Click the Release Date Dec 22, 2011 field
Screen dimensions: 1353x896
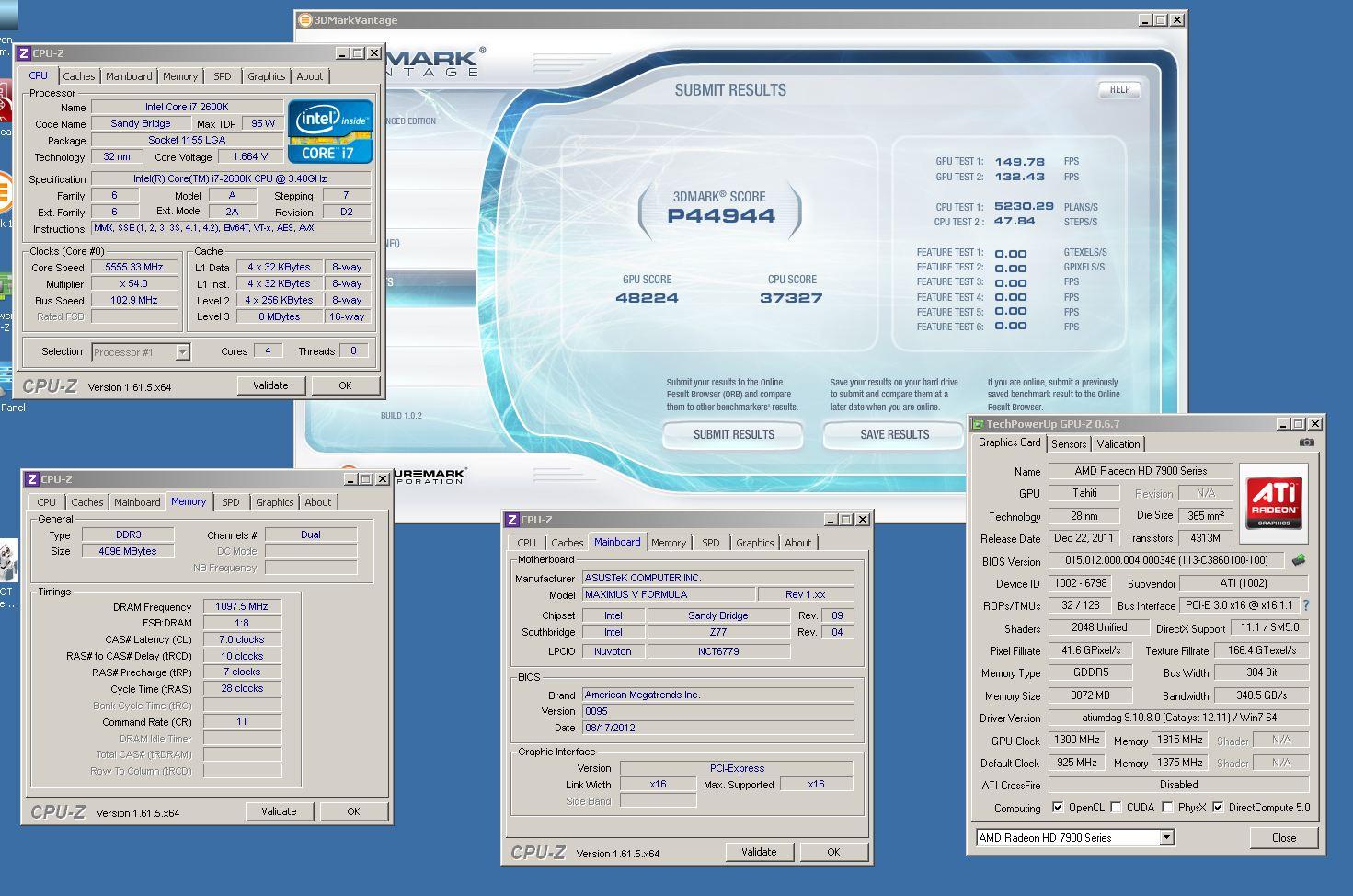coord(1084,538)
